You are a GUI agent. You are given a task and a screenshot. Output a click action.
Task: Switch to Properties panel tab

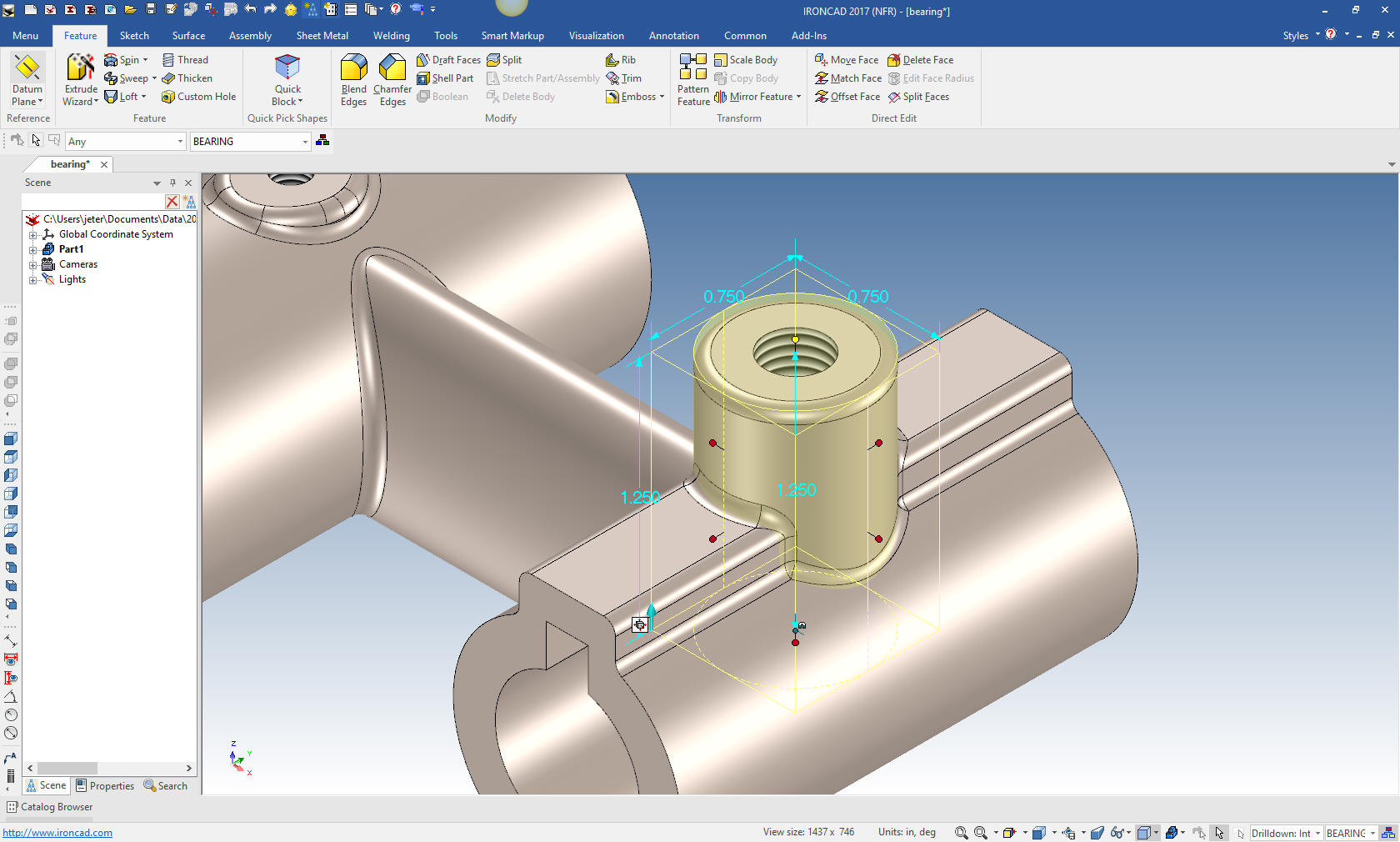click(x=105, y=786)
